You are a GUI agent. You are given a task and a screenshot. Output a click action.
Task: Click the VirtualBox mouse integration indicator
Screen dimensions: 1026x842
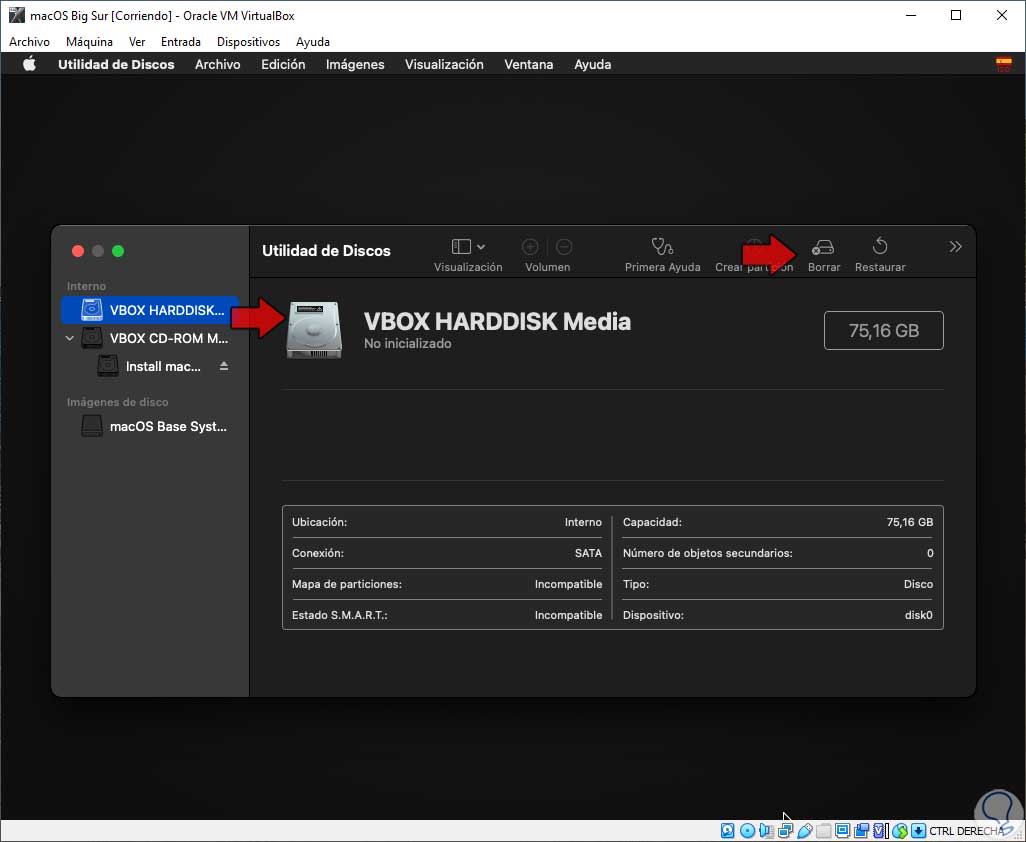[900, 831]
